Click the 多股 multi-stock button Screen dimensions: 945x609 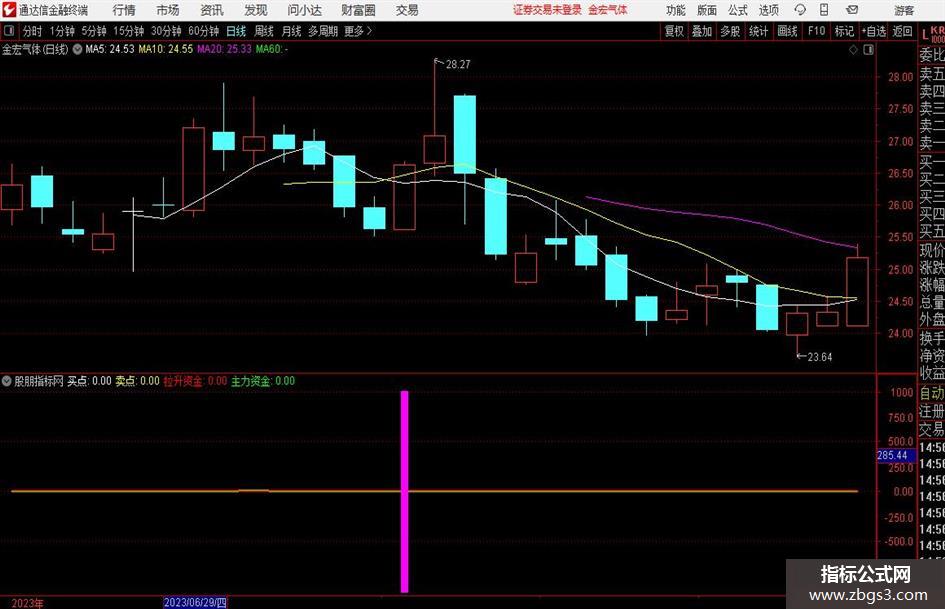coord(730,31)
